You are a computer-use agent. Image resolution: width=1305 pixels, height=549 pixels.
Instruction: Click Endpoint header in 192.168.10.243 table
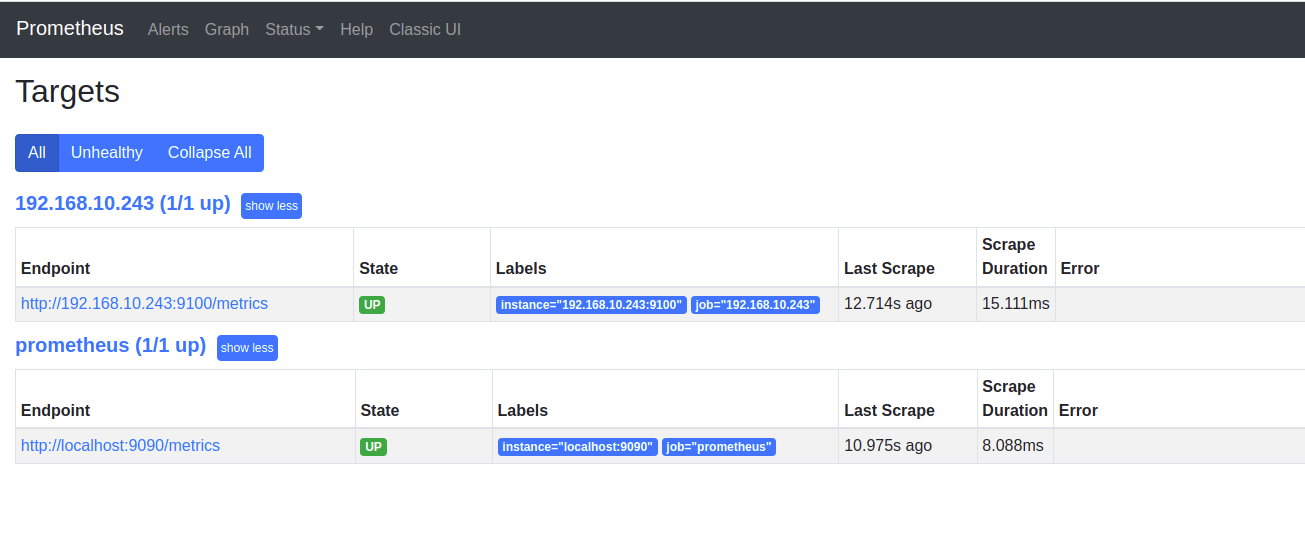(x=55, y=268)
